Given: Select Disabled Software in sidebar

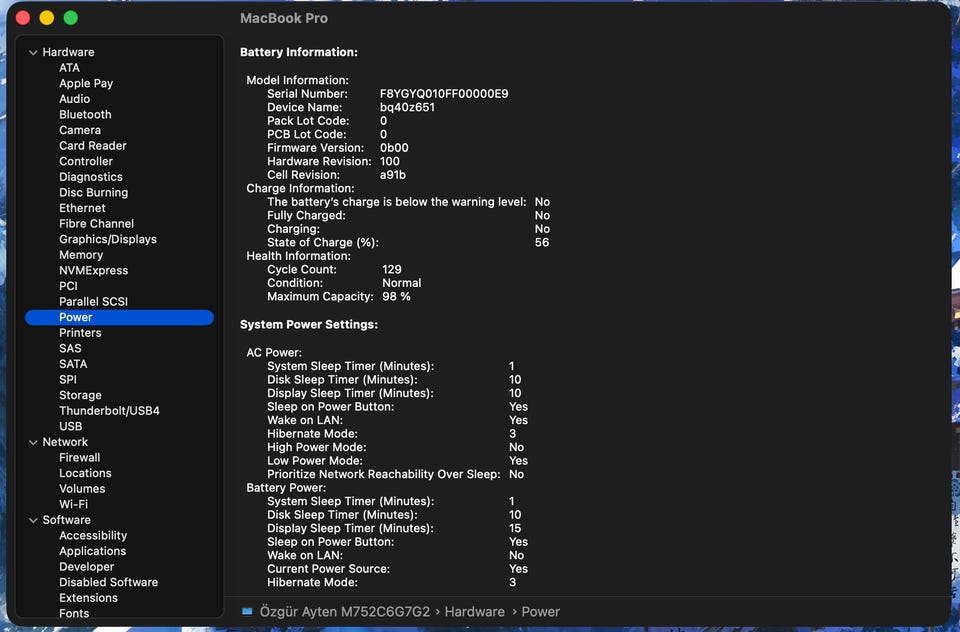Looking at the screenshot, I should click(108, 582).
